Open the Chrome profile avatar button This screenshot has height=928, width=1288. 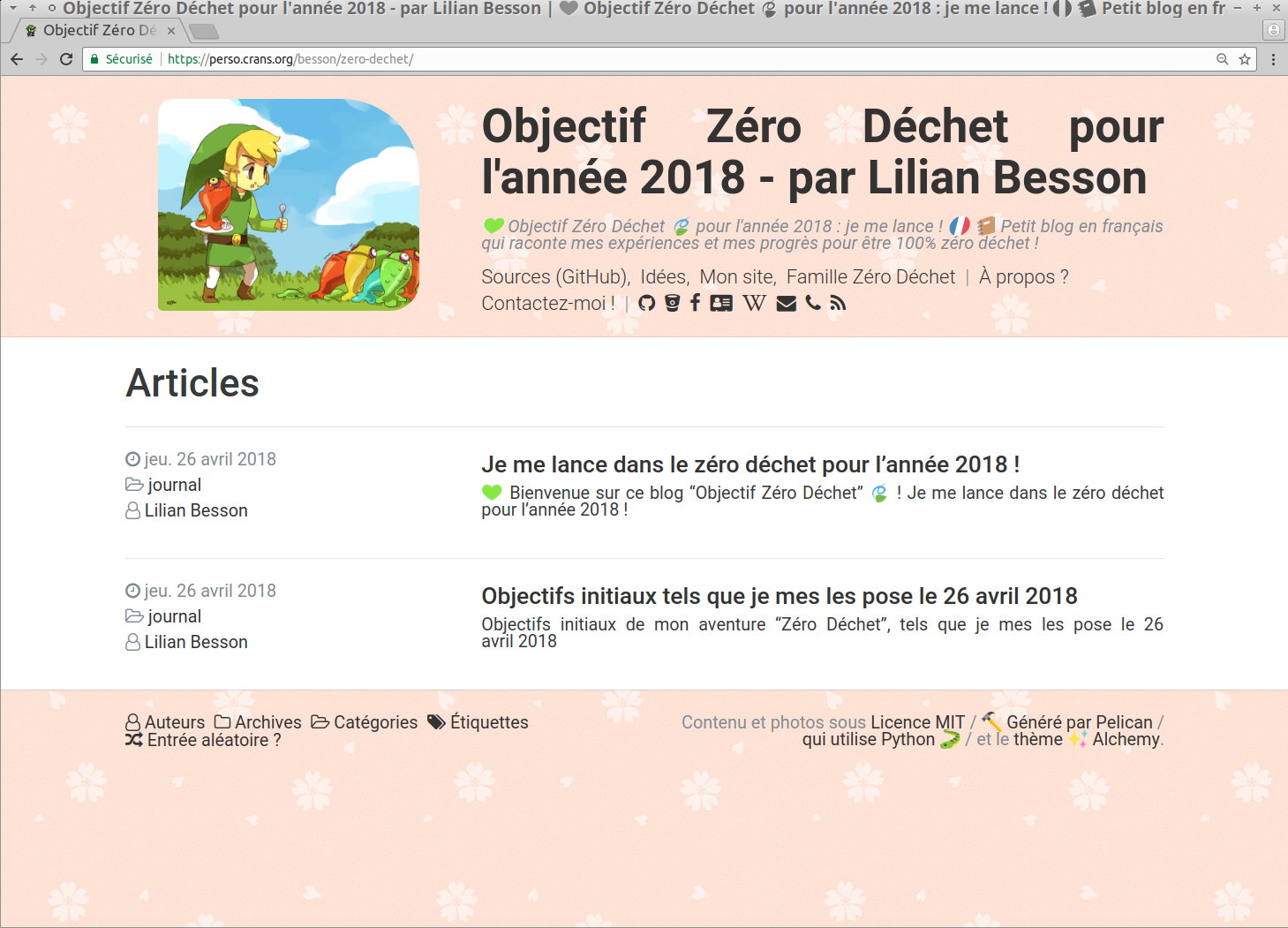[1274, 30]
